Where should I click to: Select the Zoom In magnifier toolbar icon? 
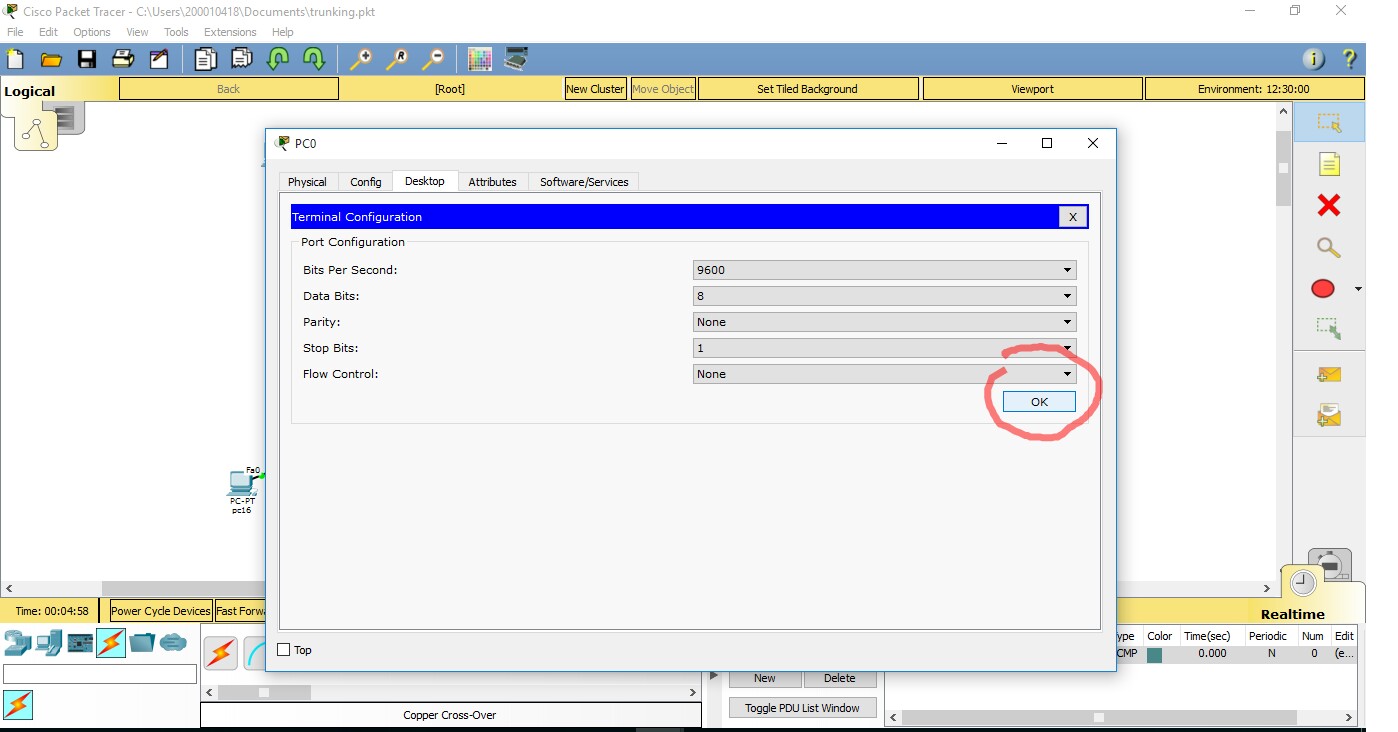(x=360, y=59)
